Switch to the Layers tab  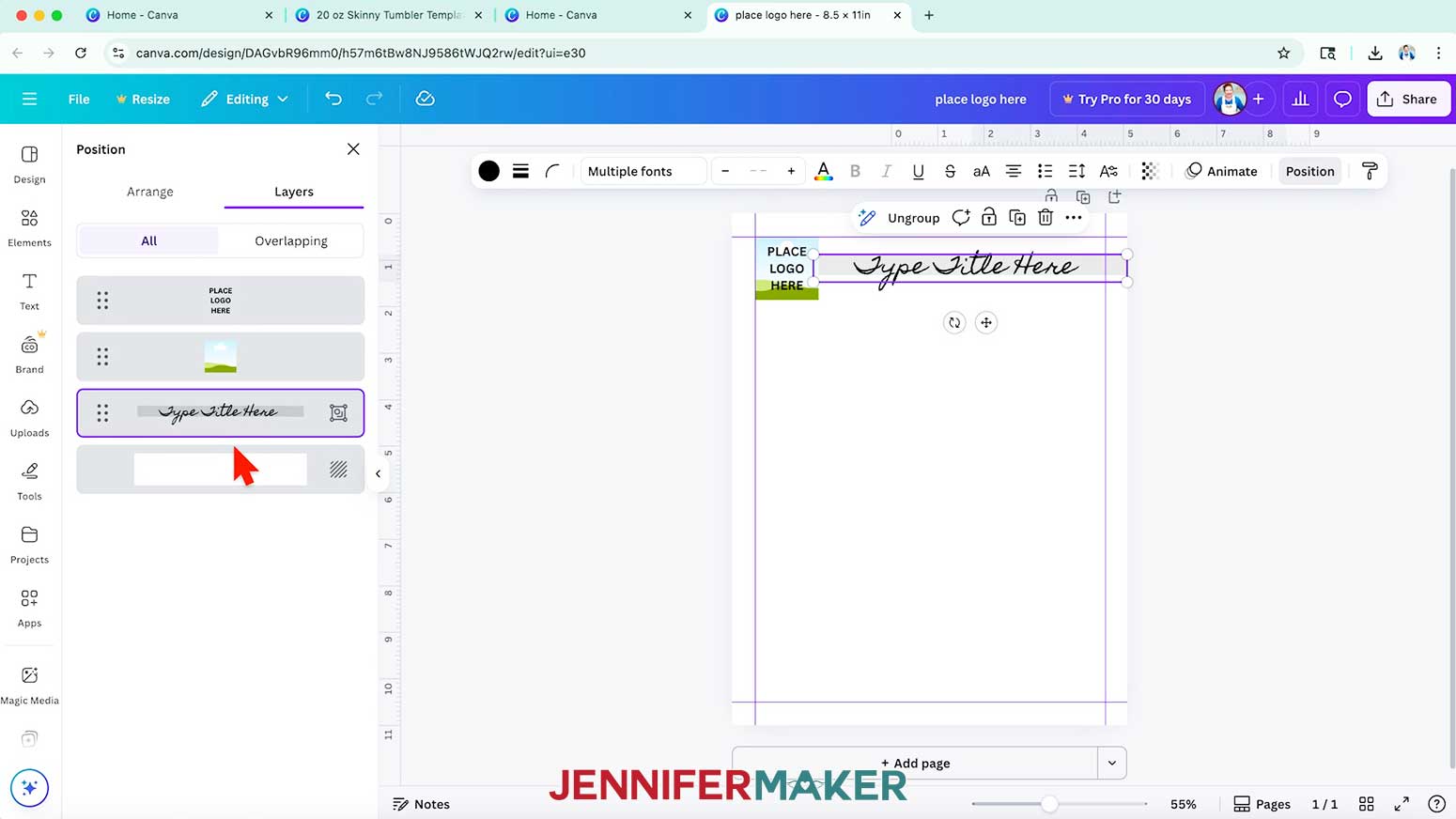point(294,192)
